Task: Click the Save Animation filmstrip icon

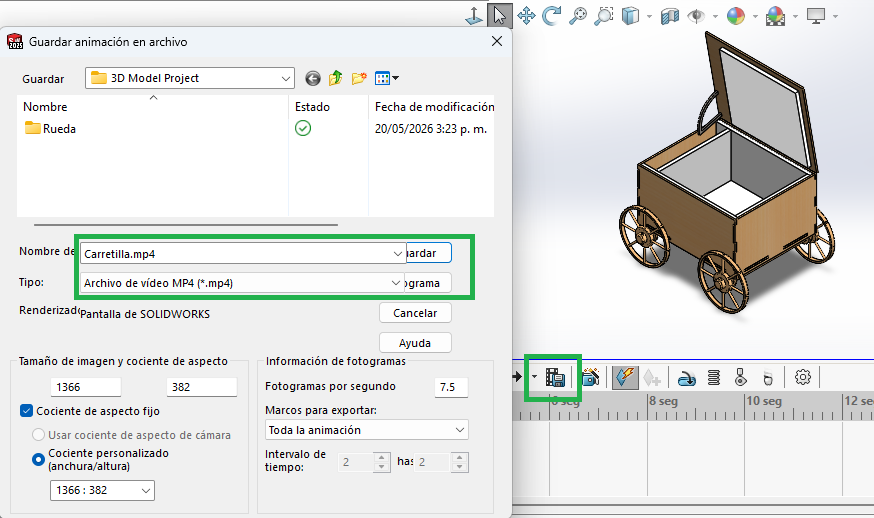Action: [x=555, y=377]
